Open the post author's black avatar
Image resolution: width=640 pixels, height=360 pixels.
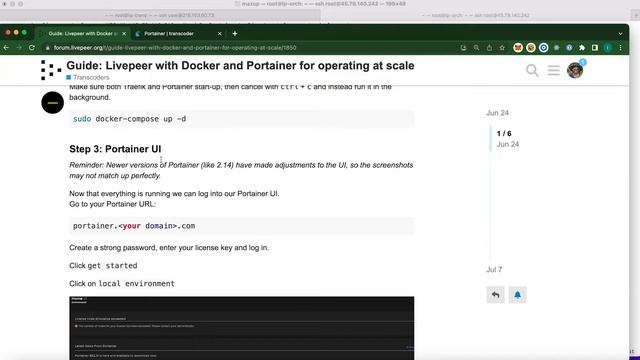(x=53, y=102)
